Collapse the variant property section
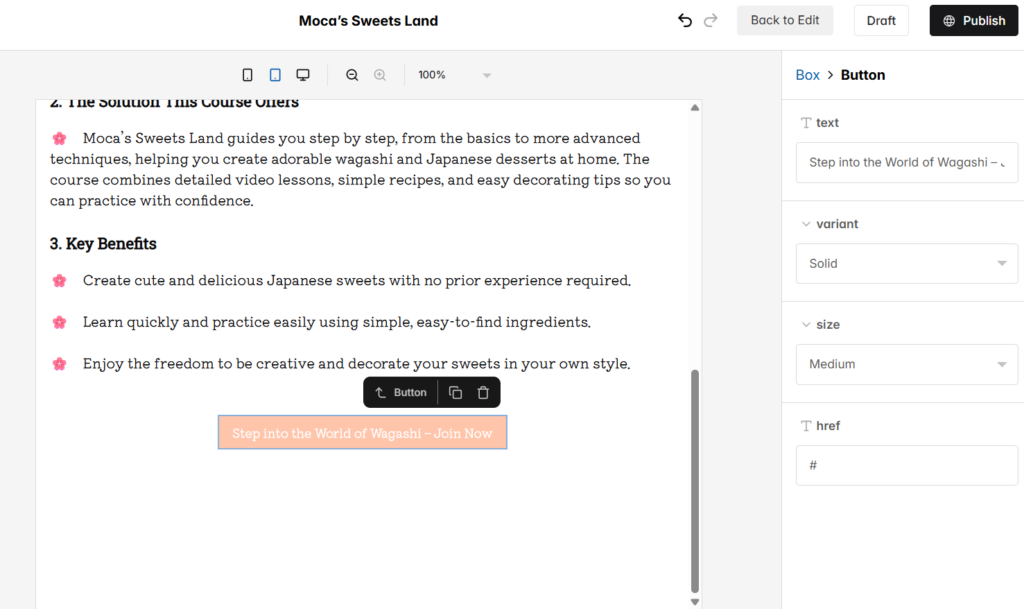1024x609 pixels. 807,224
